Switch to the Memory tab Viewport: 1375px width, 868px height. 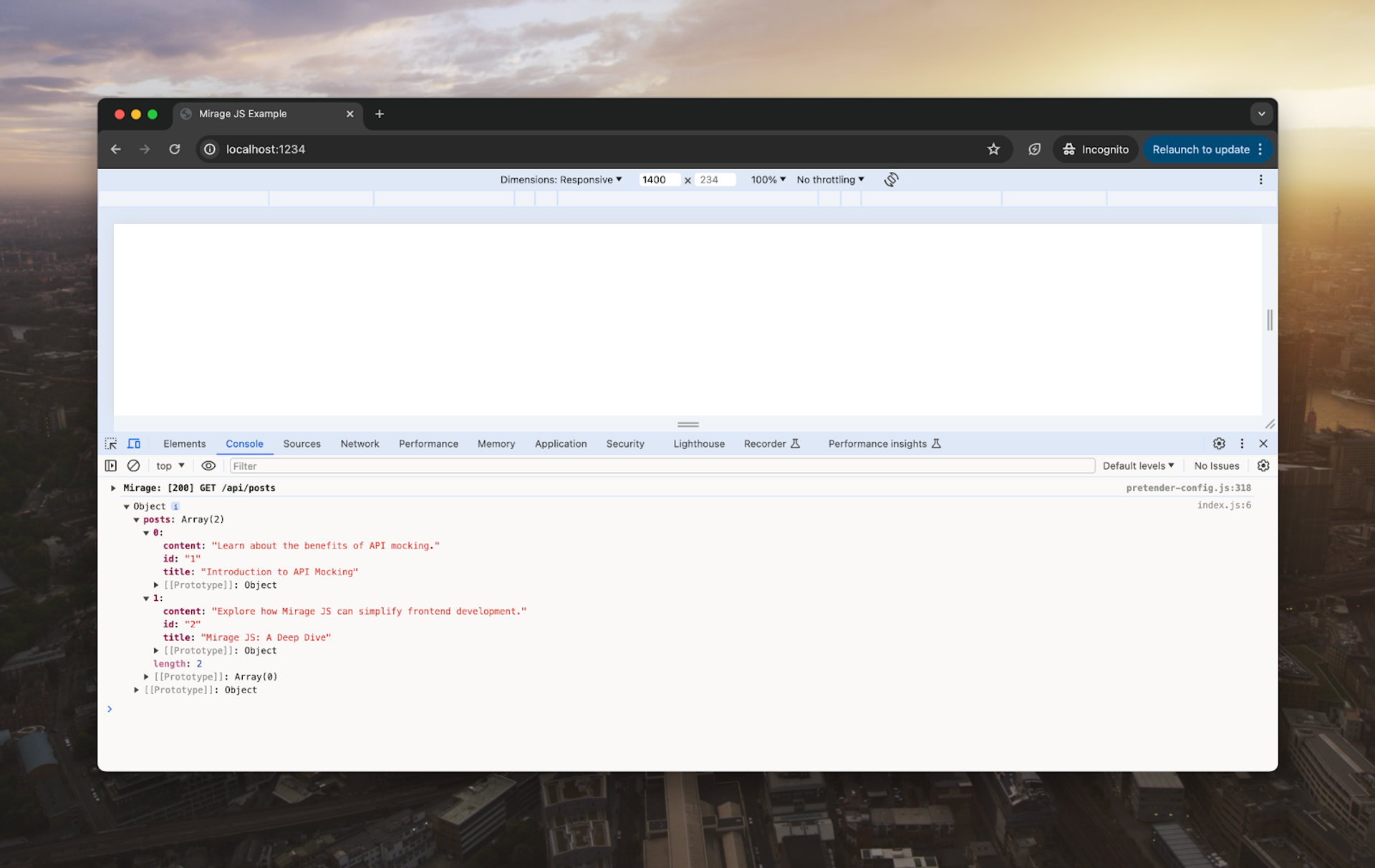pos(496,444)
